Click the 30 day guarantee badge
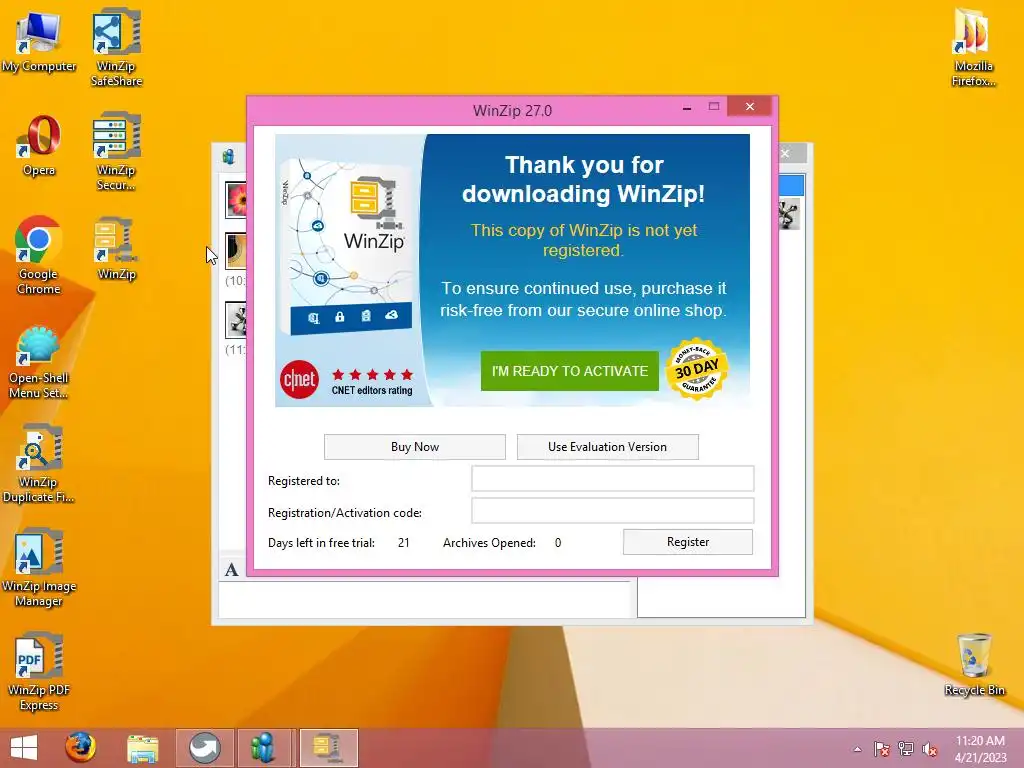The image size is (1024, 768). (x=697, y=370)
